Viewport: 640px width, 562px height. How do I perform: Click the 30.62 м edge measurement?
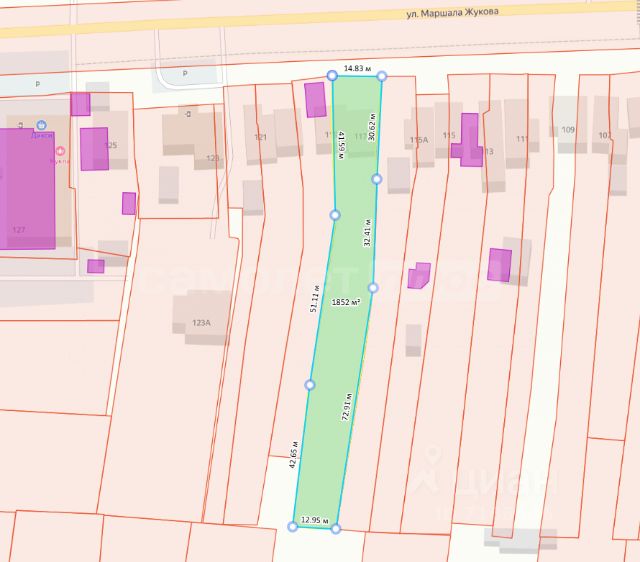[x=371, y=127]
